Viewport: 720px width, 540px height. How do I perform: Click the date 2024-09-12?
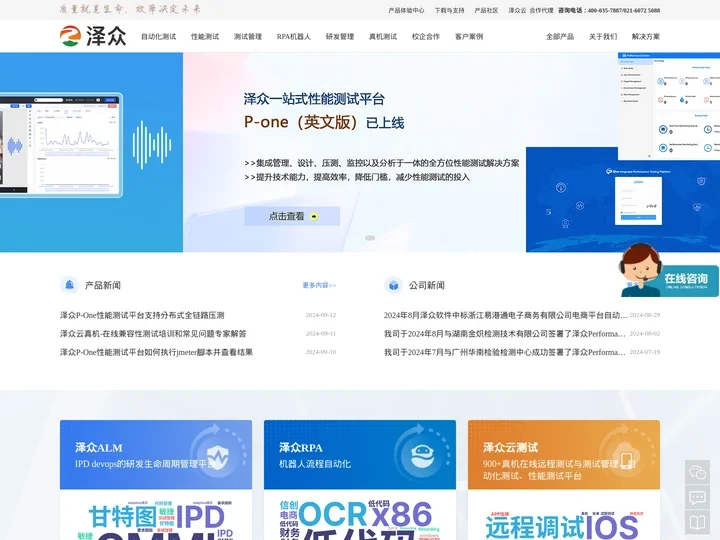pos(321,315)
